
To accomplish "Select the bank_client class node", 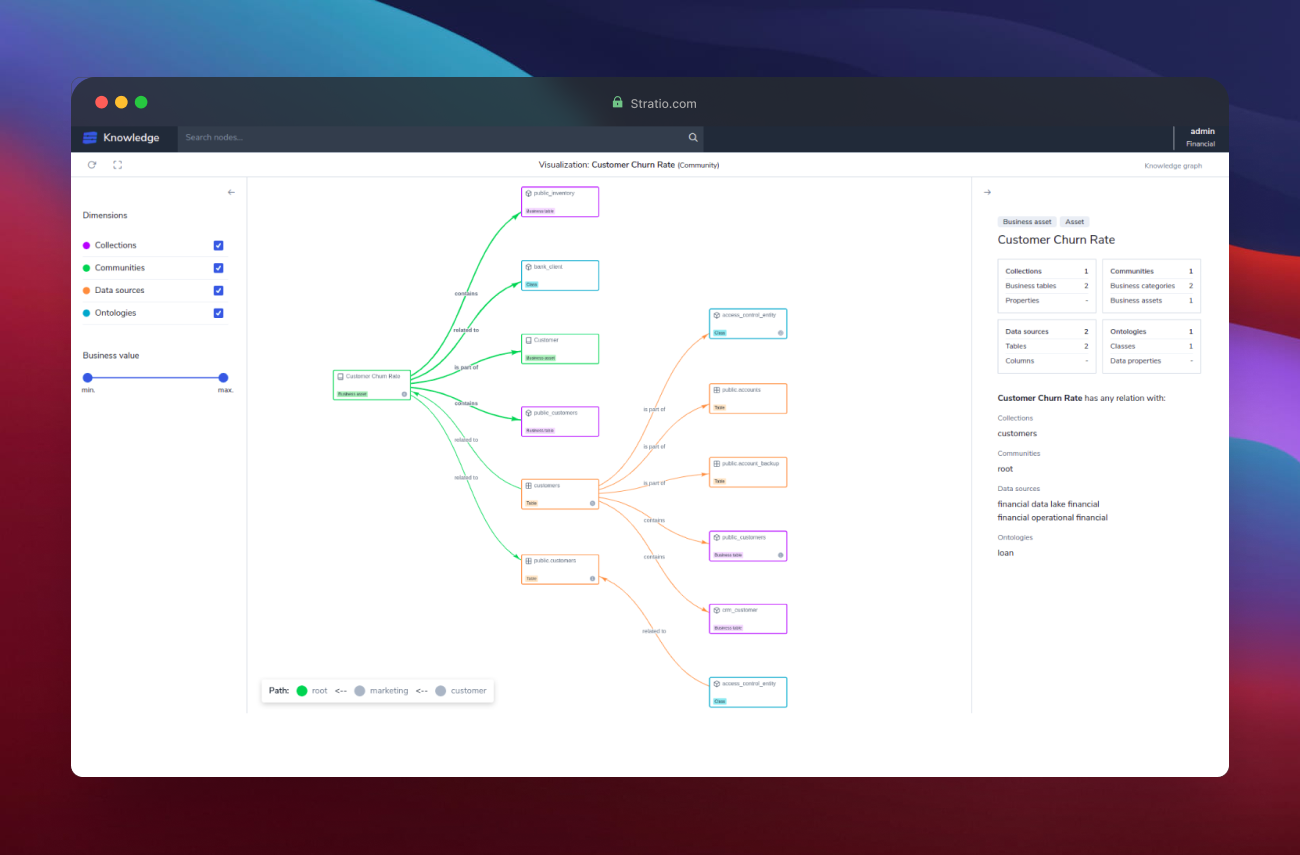I will point(559,275).
